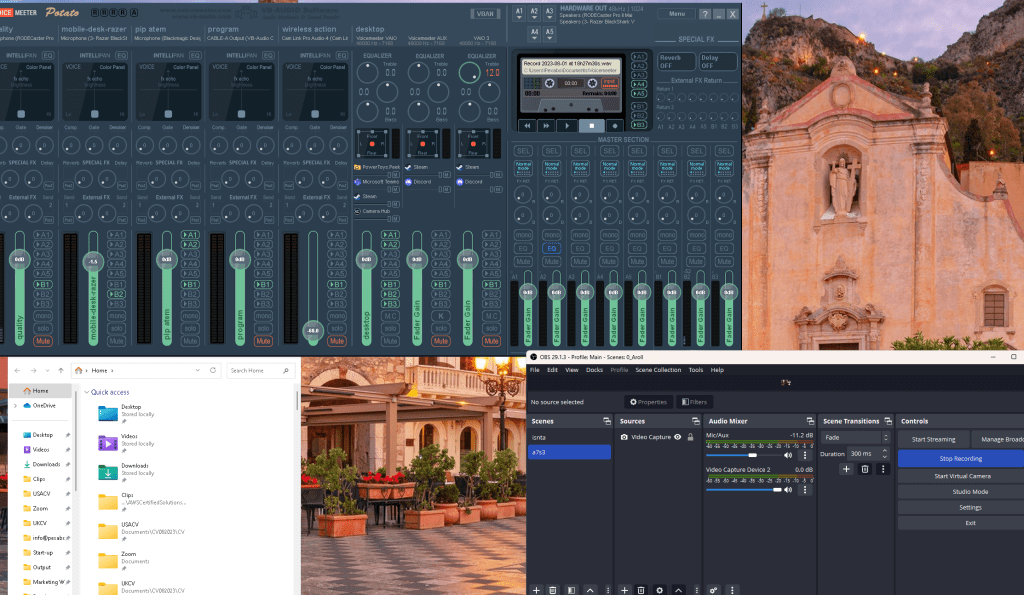Open the Fade transition dropdown in OBS
The height and width of the screenshot is (595, 1024).
pos(855,437)
